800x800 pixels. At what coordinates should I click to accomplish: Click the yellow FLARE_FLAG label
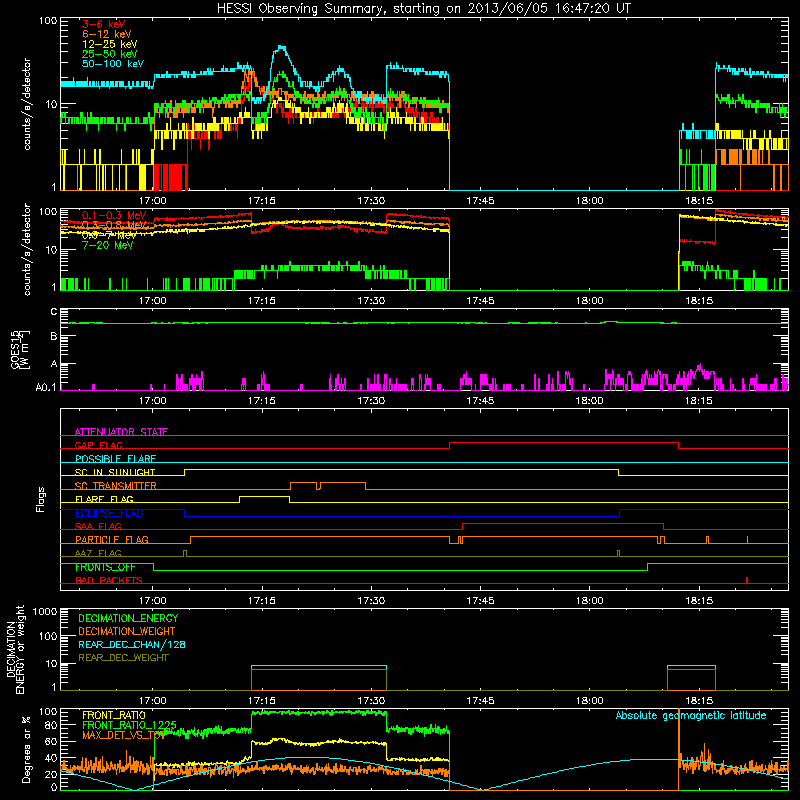[x=104, y=499]
